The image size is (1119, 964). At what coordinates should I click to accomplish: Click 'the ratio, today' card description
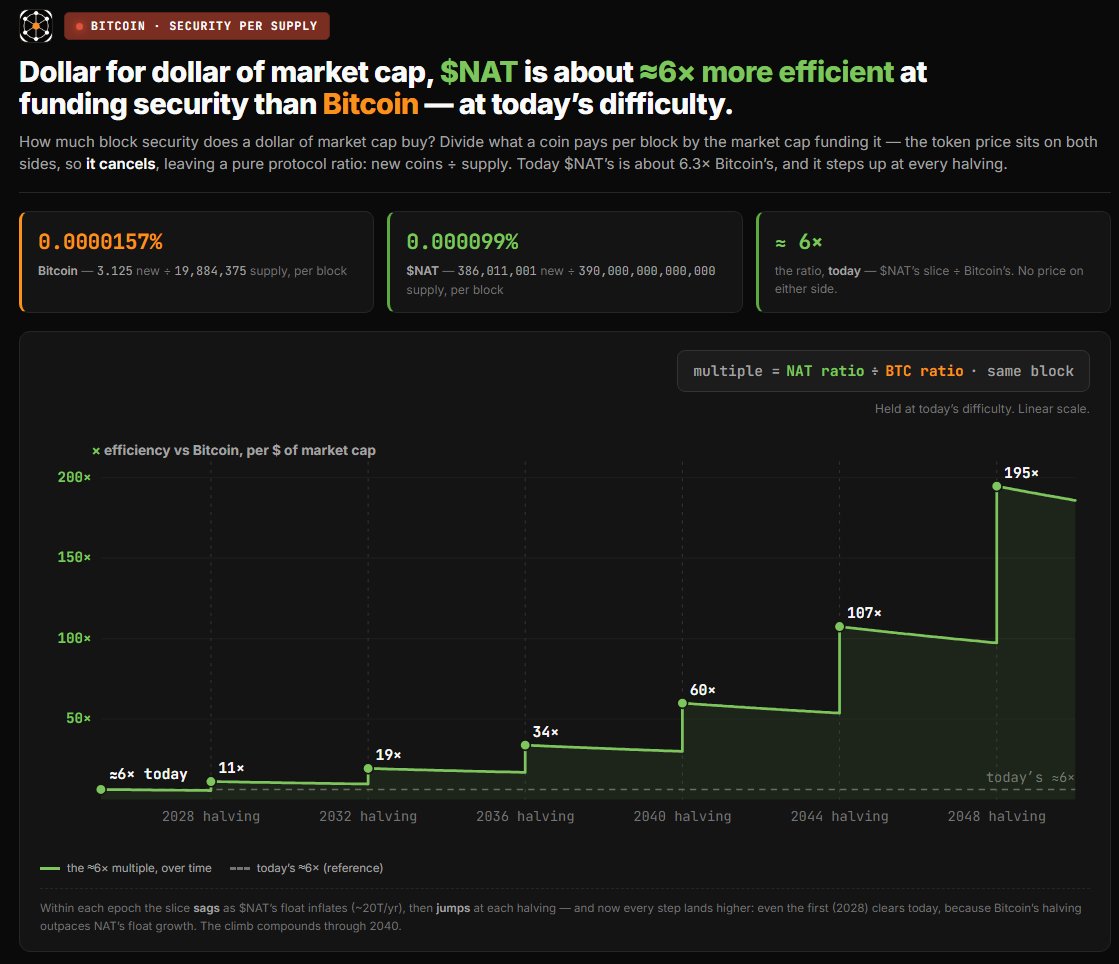point(928,280)
